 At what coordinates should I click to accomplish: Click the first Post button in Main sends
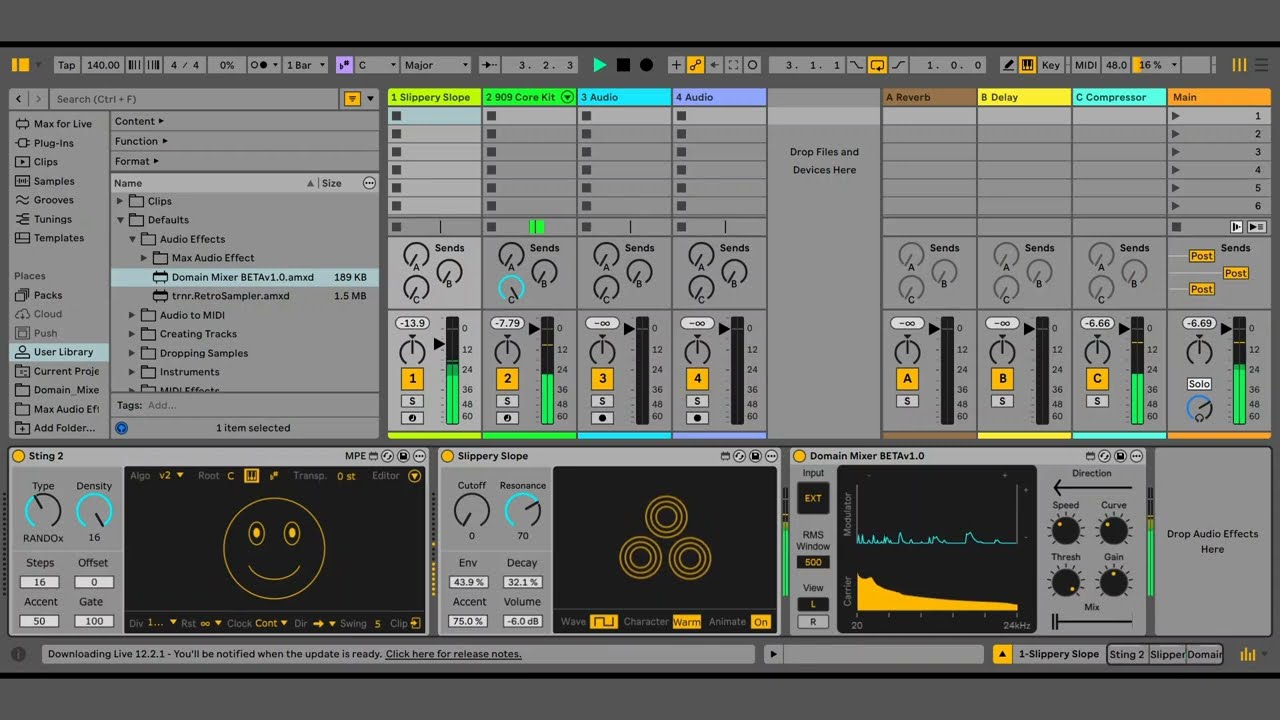pos(1202,256)
